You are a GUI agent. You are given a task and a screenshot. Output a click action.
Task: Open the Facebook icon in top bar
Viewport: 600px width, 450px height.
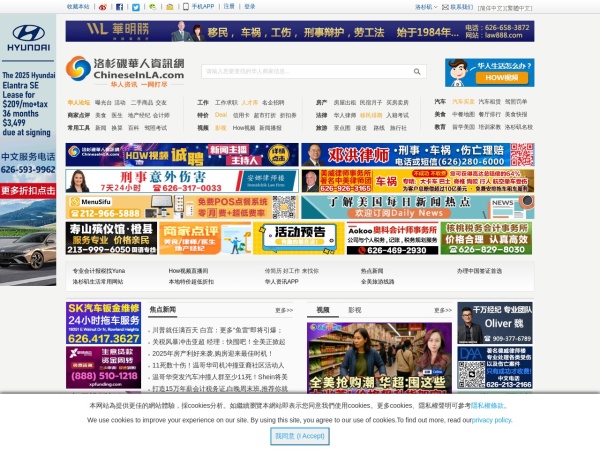pyautogui.click(x=119, y=7)
